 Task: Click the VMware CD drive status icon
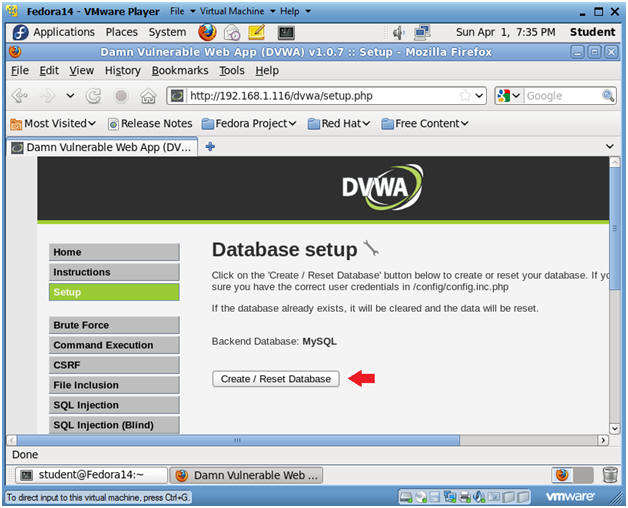coord(421,497)
